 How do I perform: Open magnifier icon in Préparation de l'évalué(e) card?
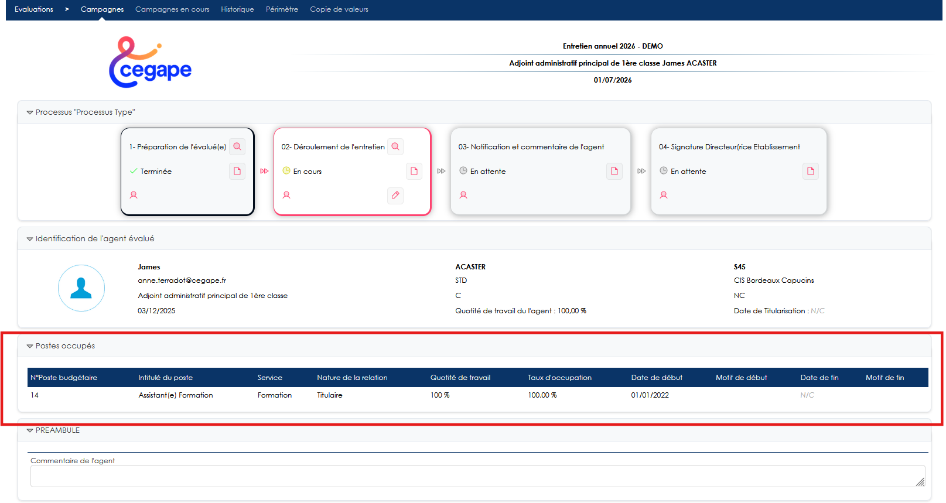pyautogui.click(x=237, y=147)
